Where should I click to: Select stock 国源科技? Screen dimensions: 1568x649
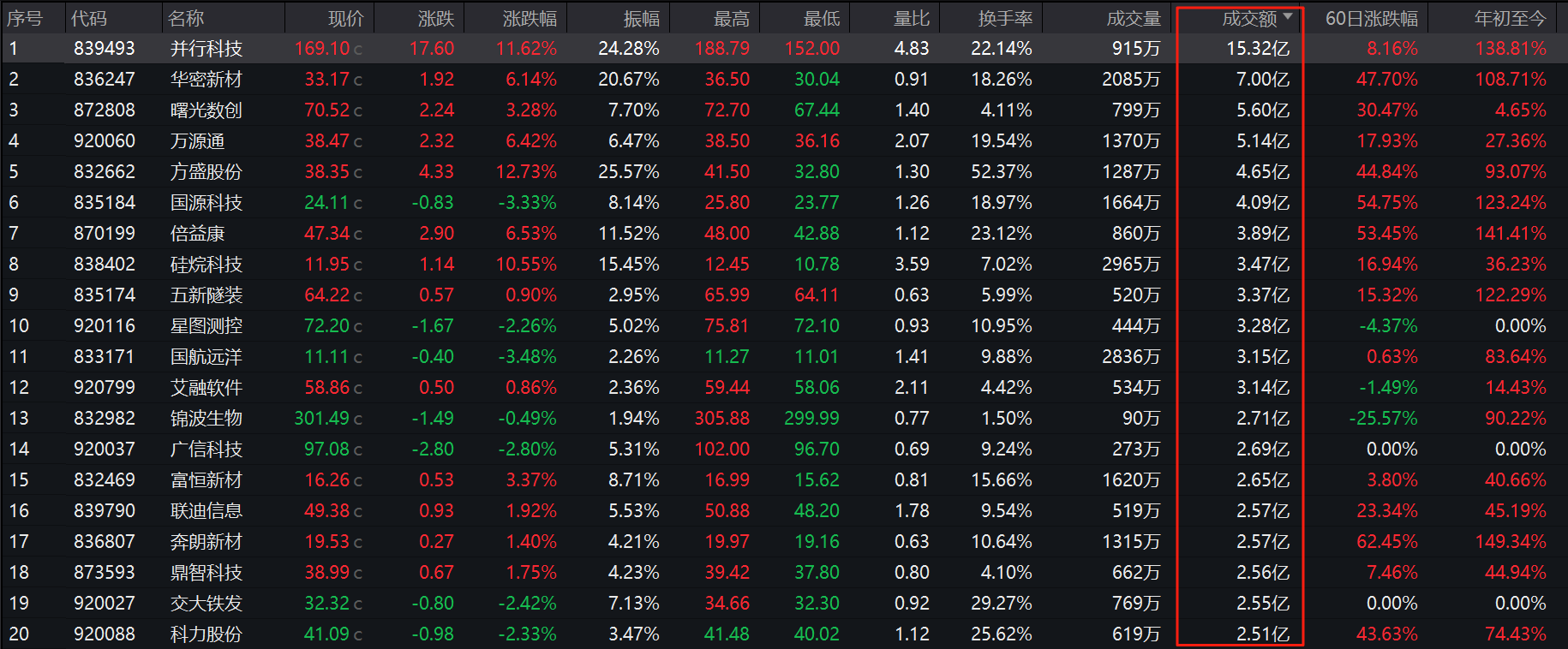(206, 203)
